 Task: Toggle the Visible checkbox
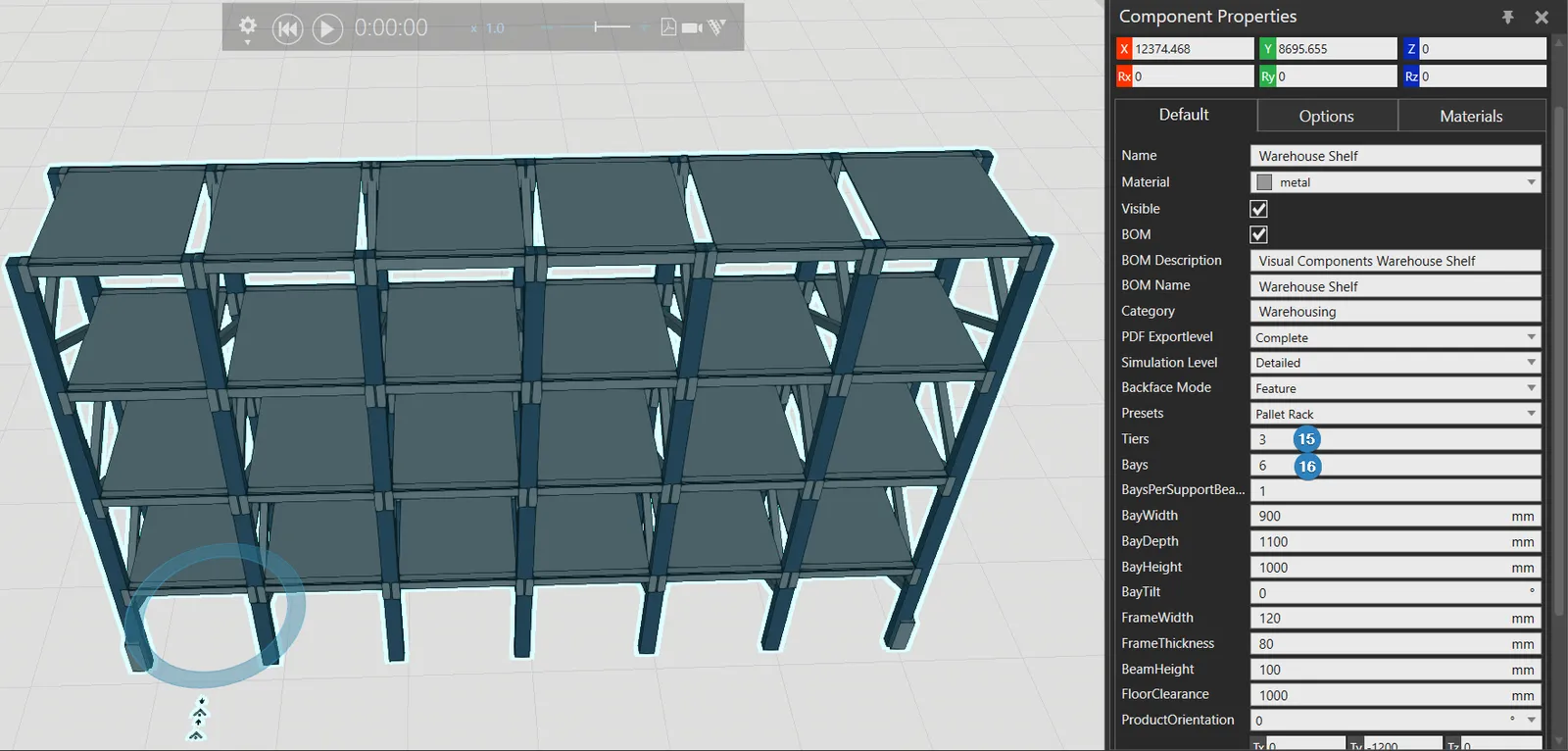(x=1258, y=209)
